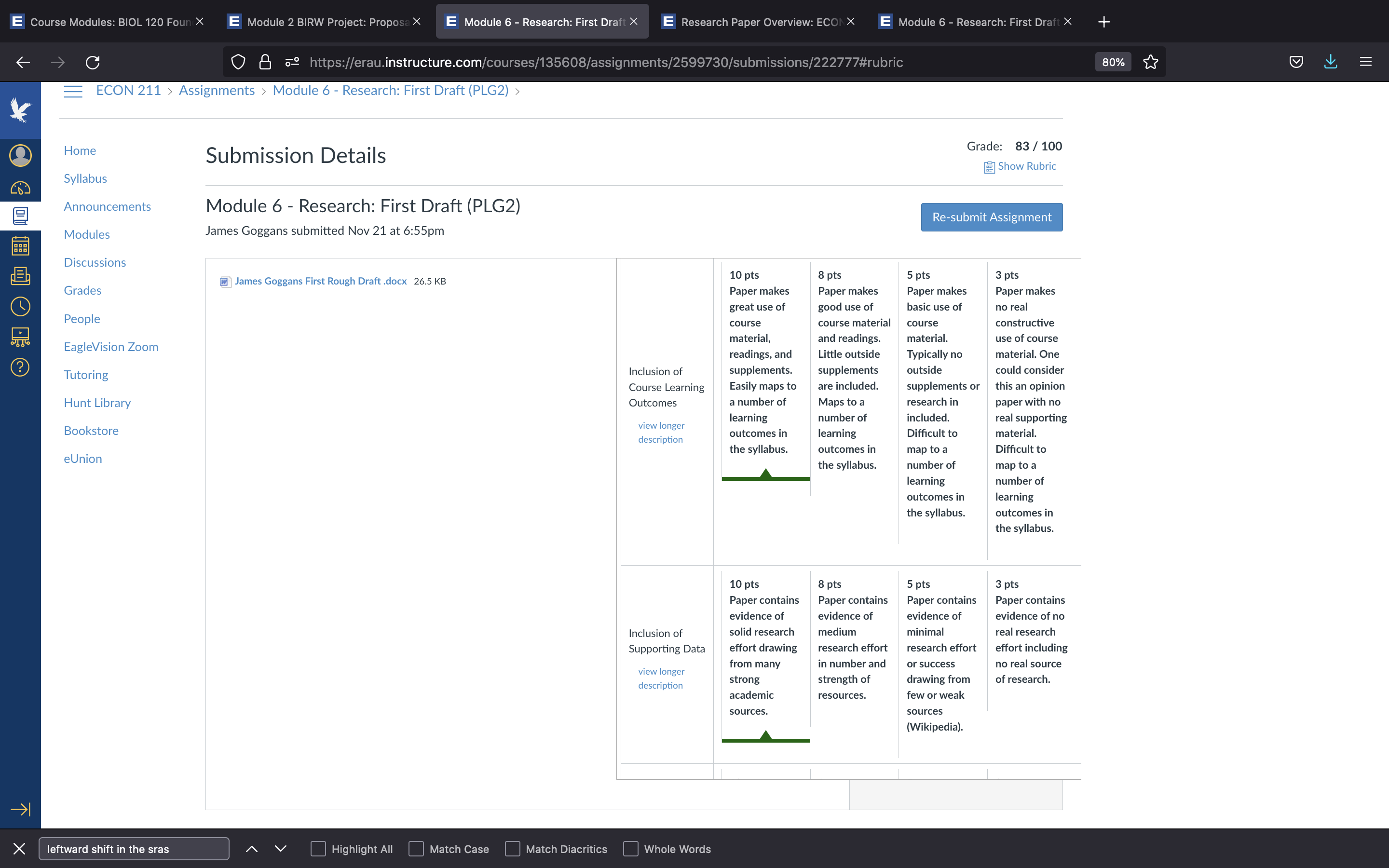
Task: Open the Calendar icon in global sidebar
Action: pos(20,246)
